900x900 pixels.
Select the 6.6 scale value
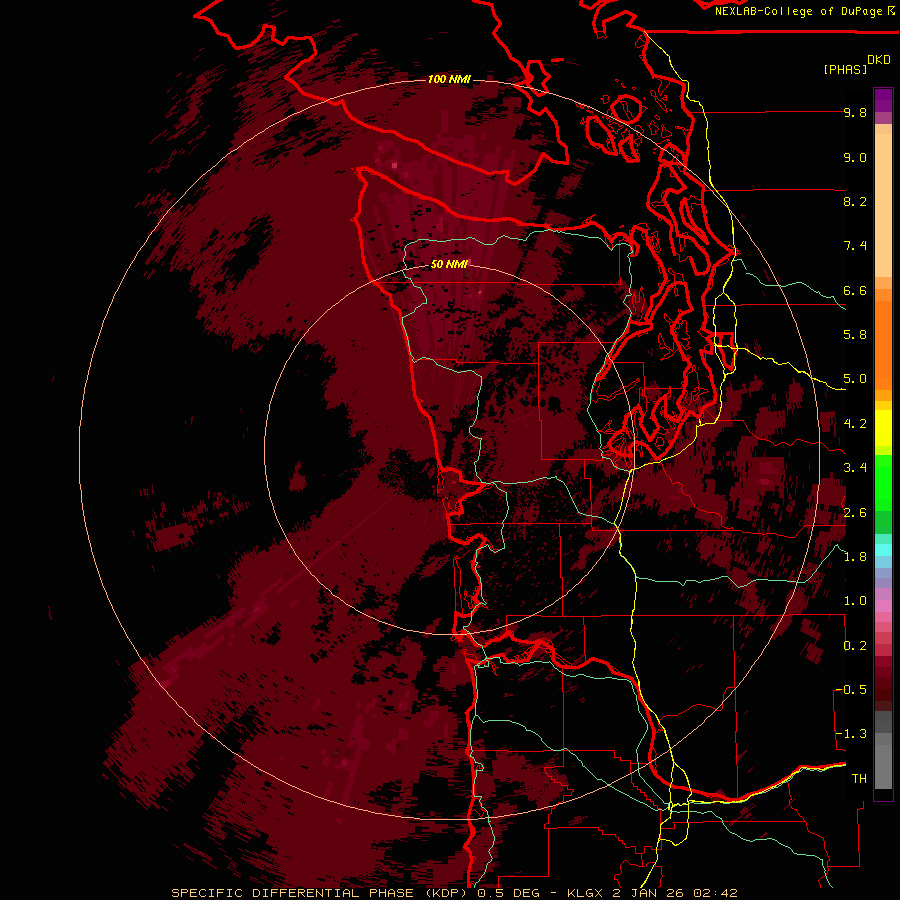(x=855, y=290)
